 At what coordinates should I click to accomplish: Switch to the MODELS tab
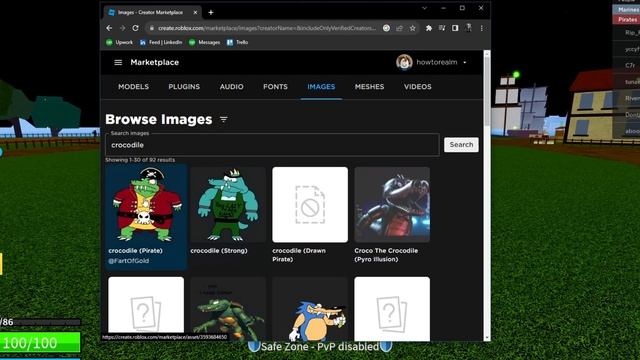coord(133,87)
